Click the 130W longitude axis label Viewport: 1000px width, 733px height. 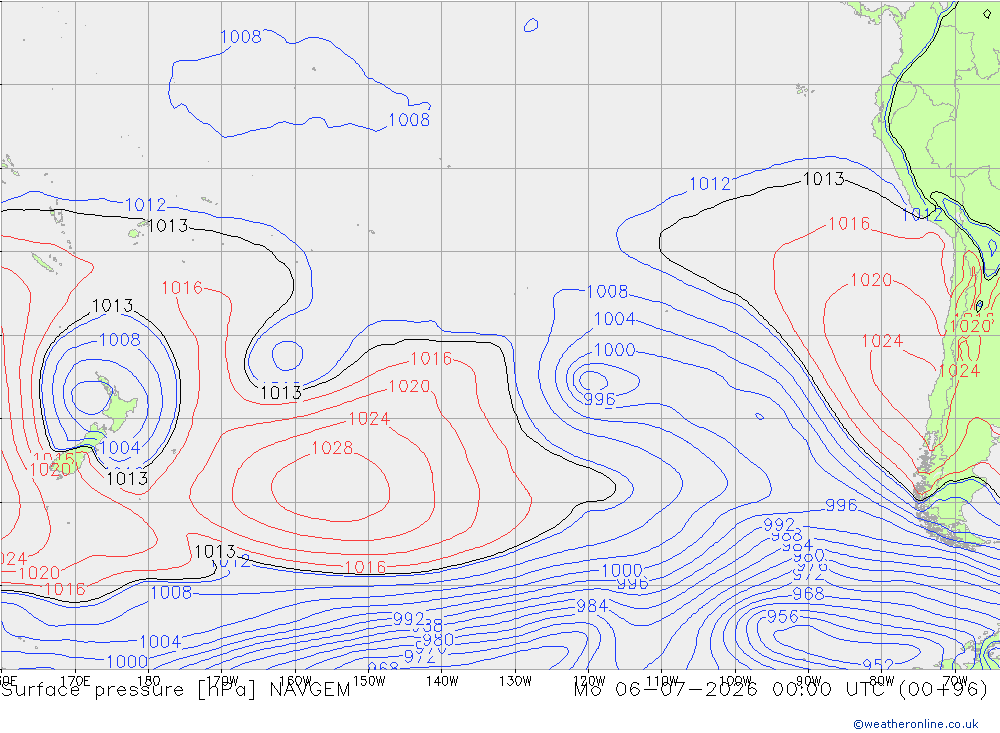click(x=515, y=681)
